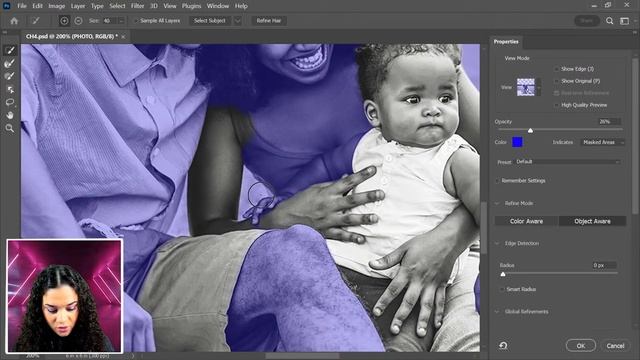Open the Help menu

tap(241, 6)
